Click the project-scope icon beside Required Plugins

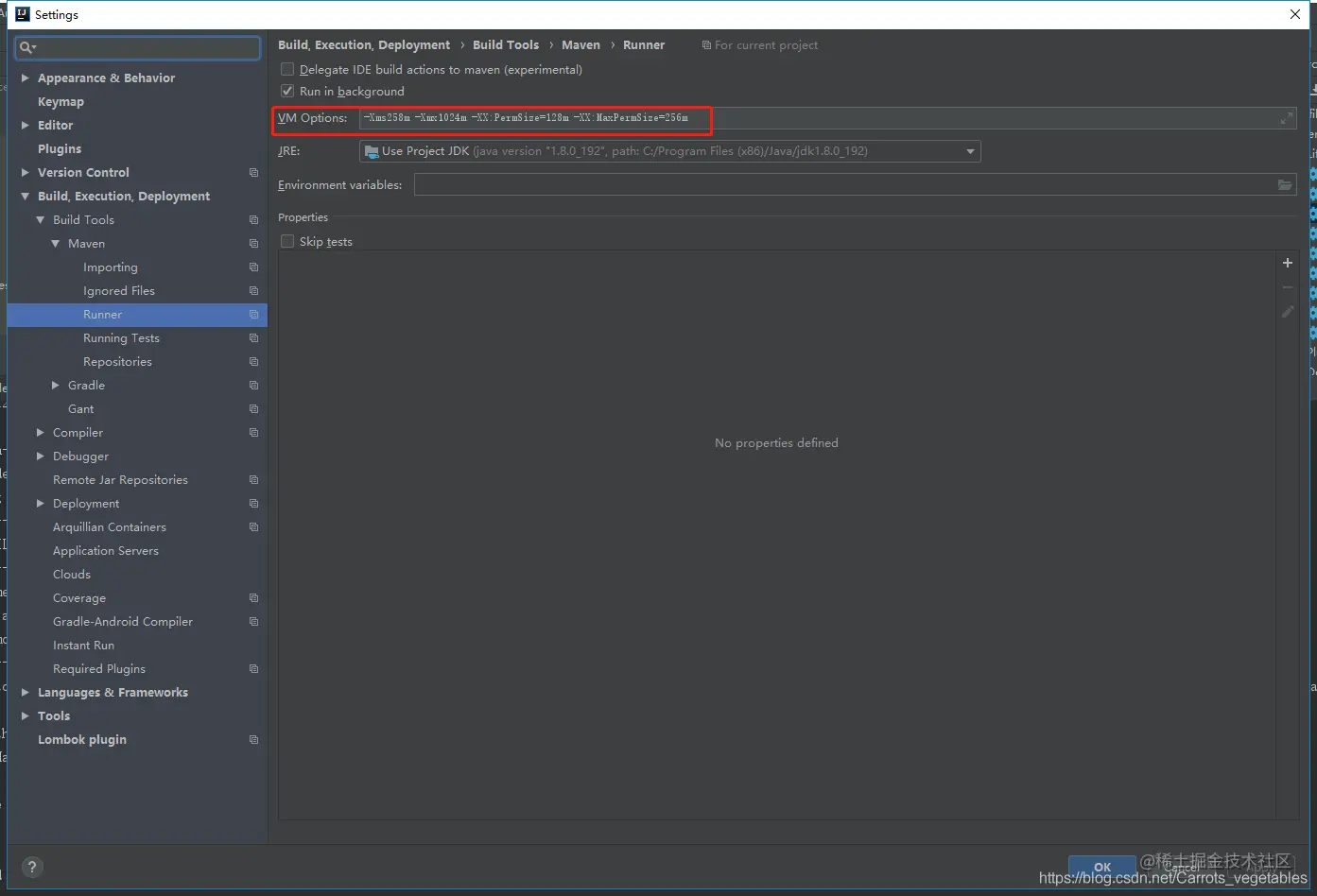(x=253, y=669)
